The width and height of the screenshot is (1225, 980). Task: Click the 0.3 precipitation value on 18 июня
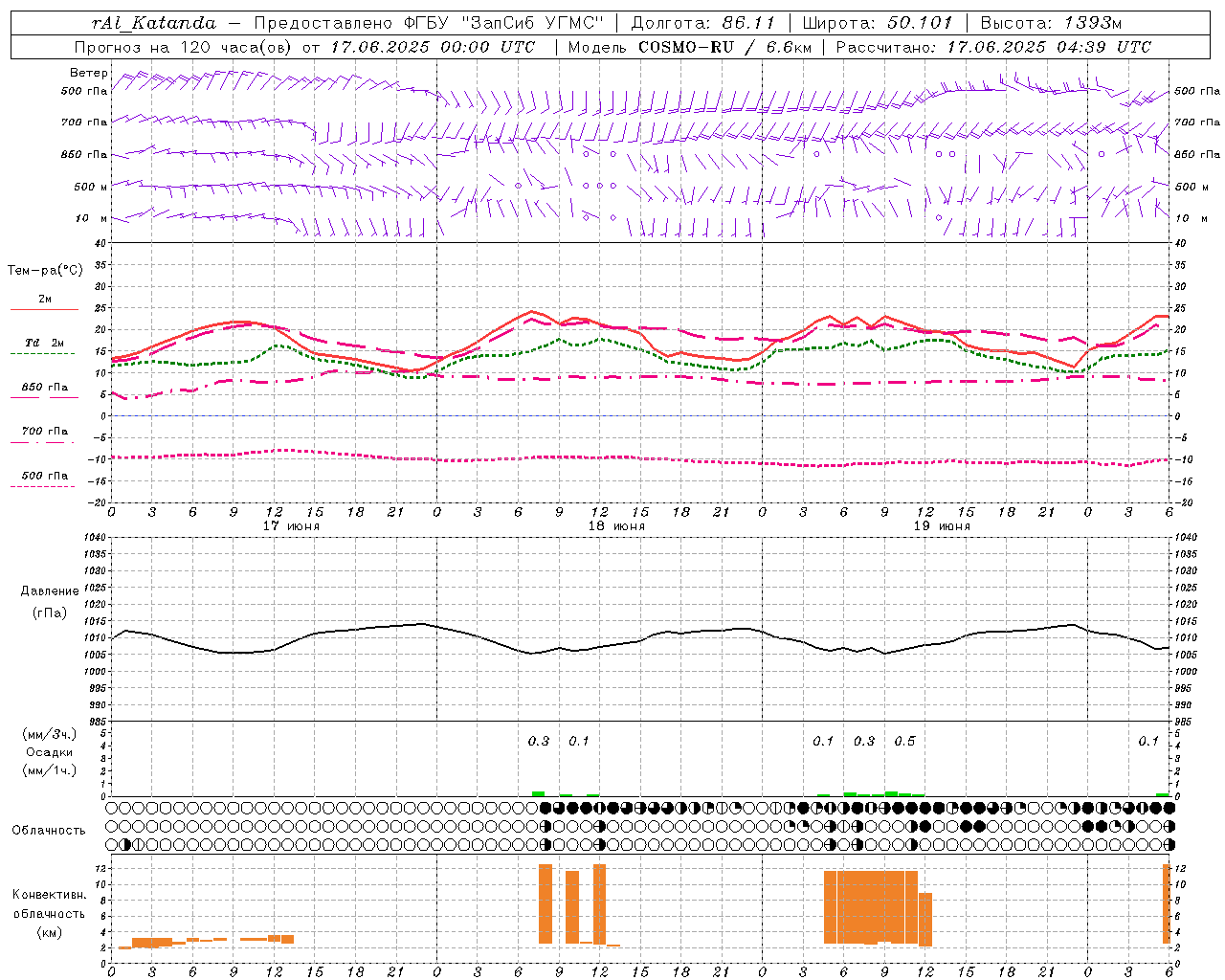pos(539,741)
